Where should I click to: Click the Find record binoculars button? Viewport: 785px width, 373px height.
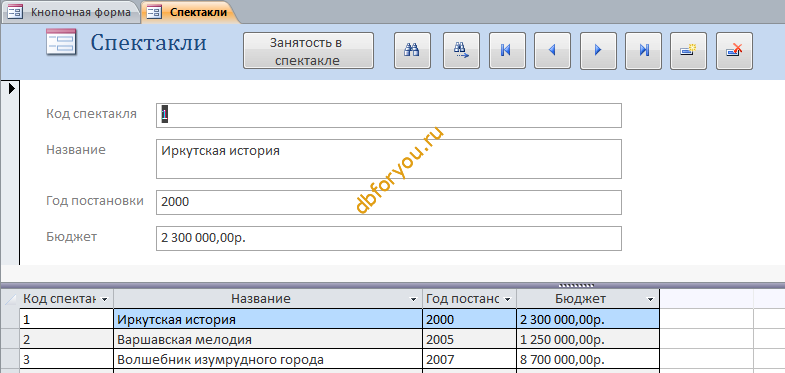pos(412,50)
